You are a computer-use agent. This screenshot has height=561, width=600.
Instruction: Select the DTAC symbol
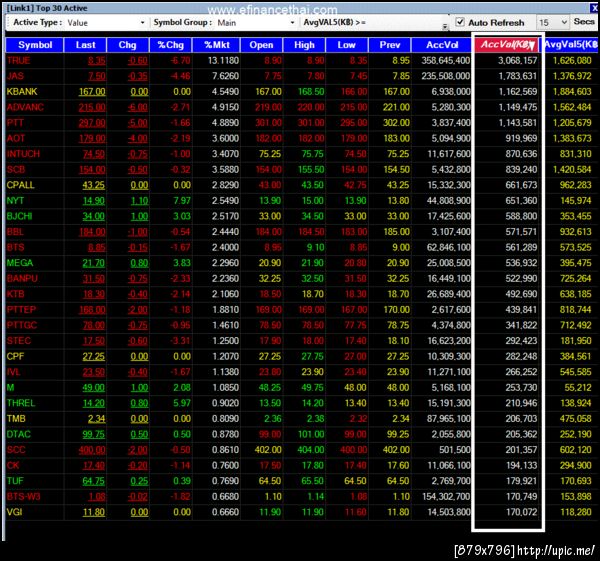18,434
